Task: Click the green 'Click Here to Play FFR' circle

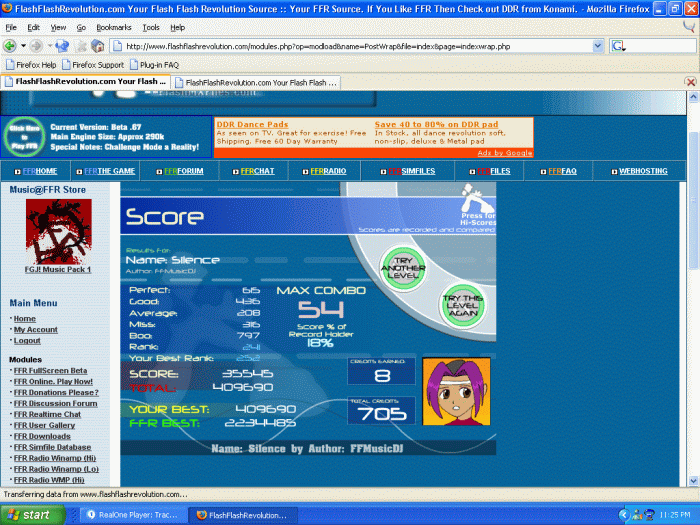Action: pyautogui.click(x=24, y=137)
